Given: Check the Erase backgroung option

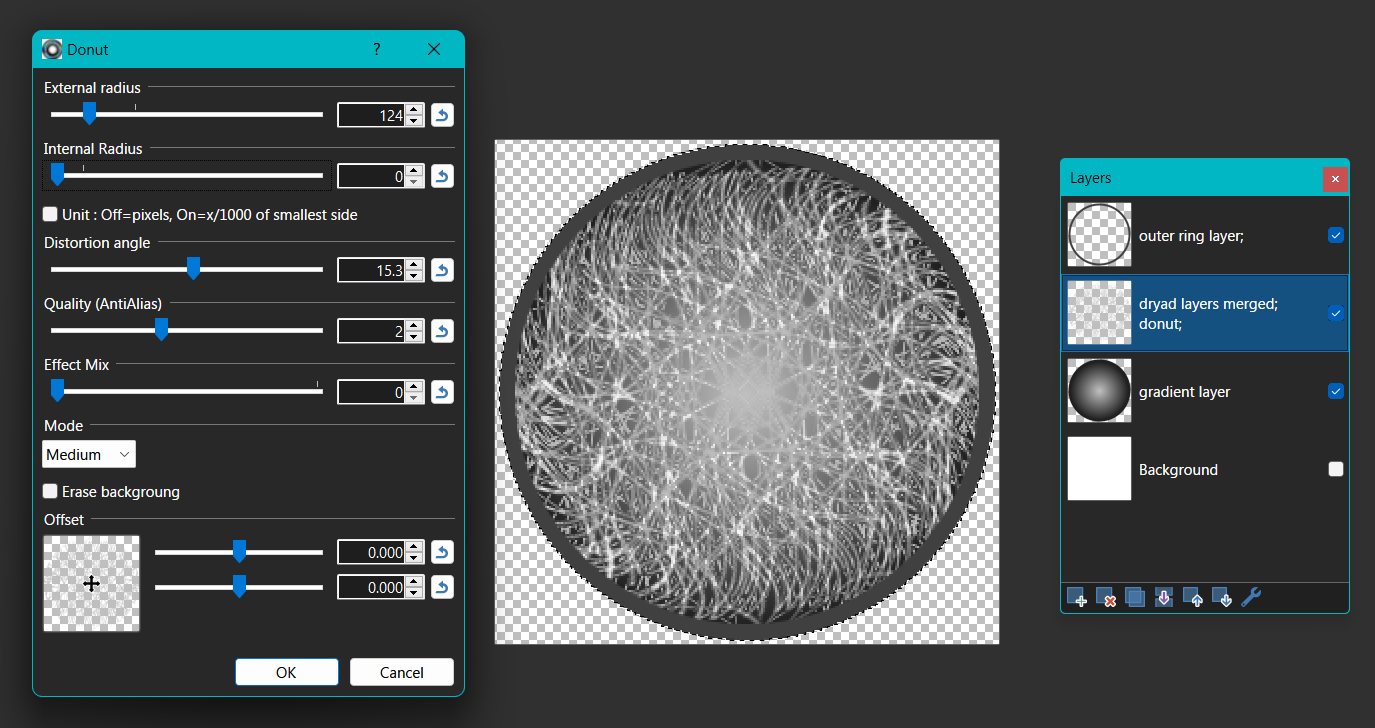Looking at the screenshot, I should pyautogui.click(x=50, y=491).
